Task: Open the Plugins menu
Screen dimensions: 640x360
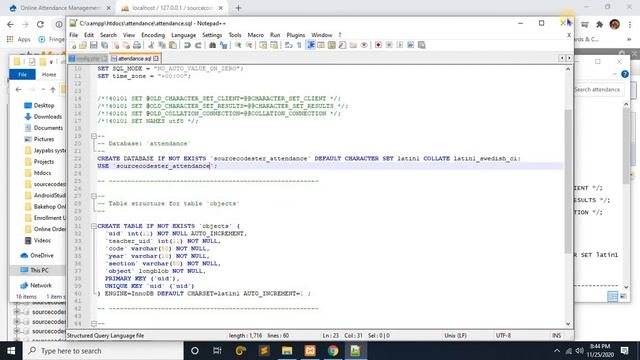Action: tap(296, 35)
